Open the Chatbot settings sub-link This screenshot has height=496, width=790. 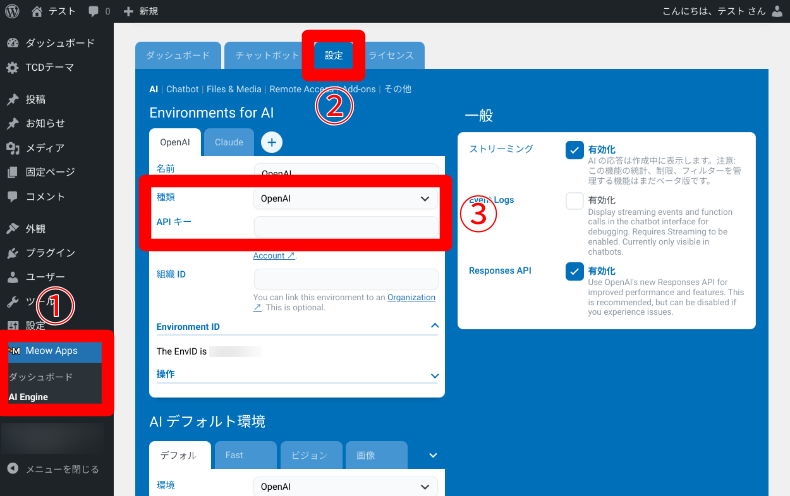(x=182, y=89)
